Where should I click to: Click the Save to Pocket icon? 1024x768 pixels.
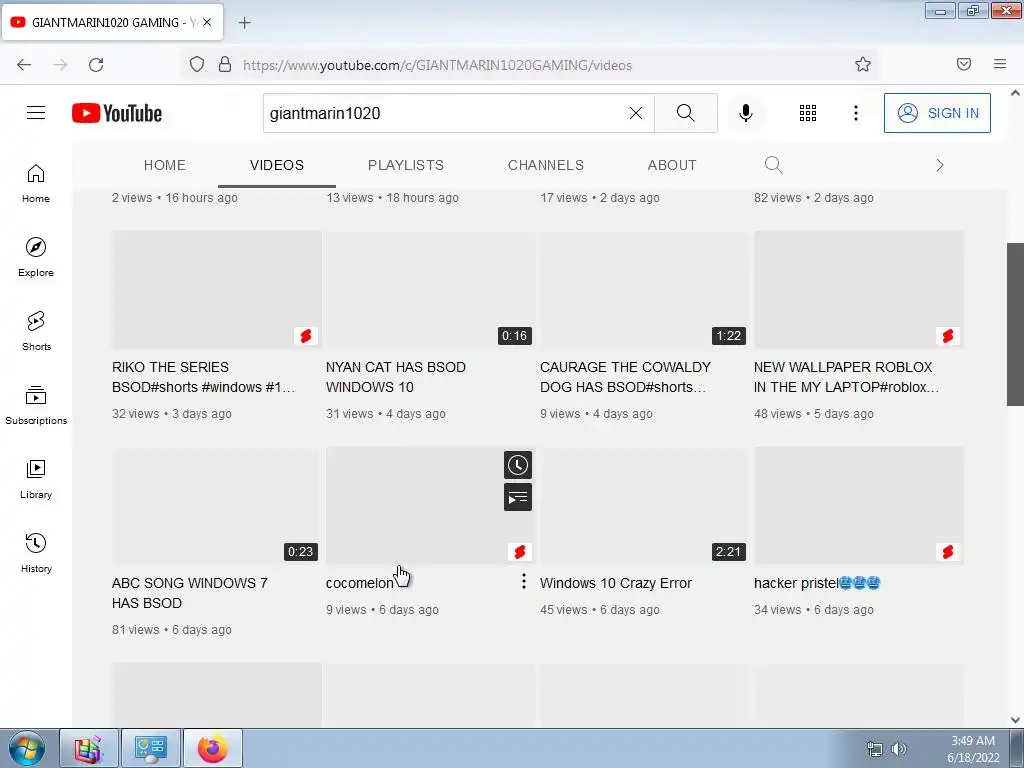963,64
